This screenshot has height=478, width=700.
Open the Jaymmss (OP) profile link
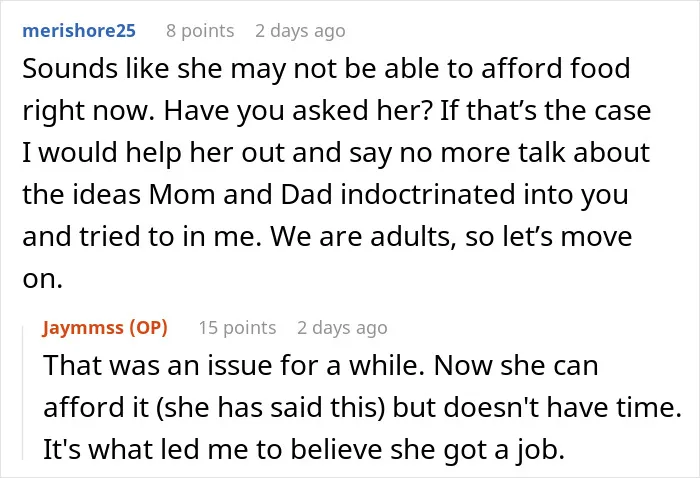(105, 328)
